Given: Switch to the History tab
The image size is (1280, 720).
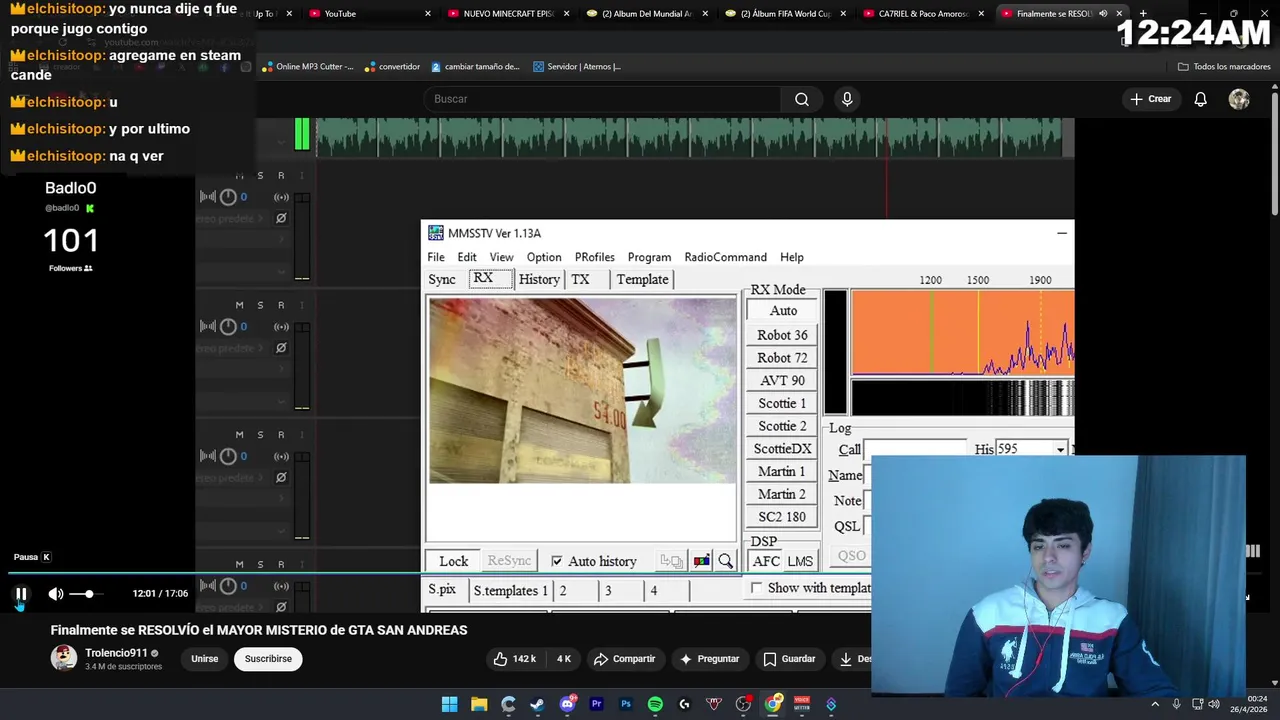Looking at the screenshot, I should (x=539, y=280).
